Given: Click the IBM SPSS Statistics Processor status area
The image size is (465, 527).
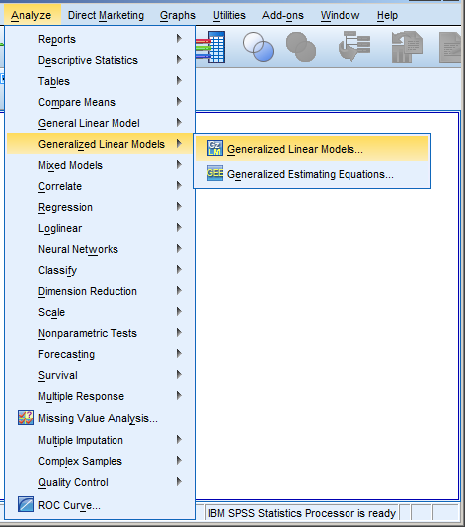Looking at the screenshot, I should coord(302,513).
